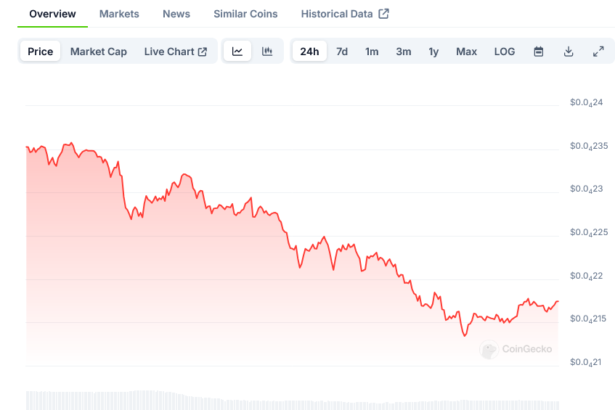This screenshot has height=410, width=615.
Task: Open the calendar date range picker
Action: point(538,52)
